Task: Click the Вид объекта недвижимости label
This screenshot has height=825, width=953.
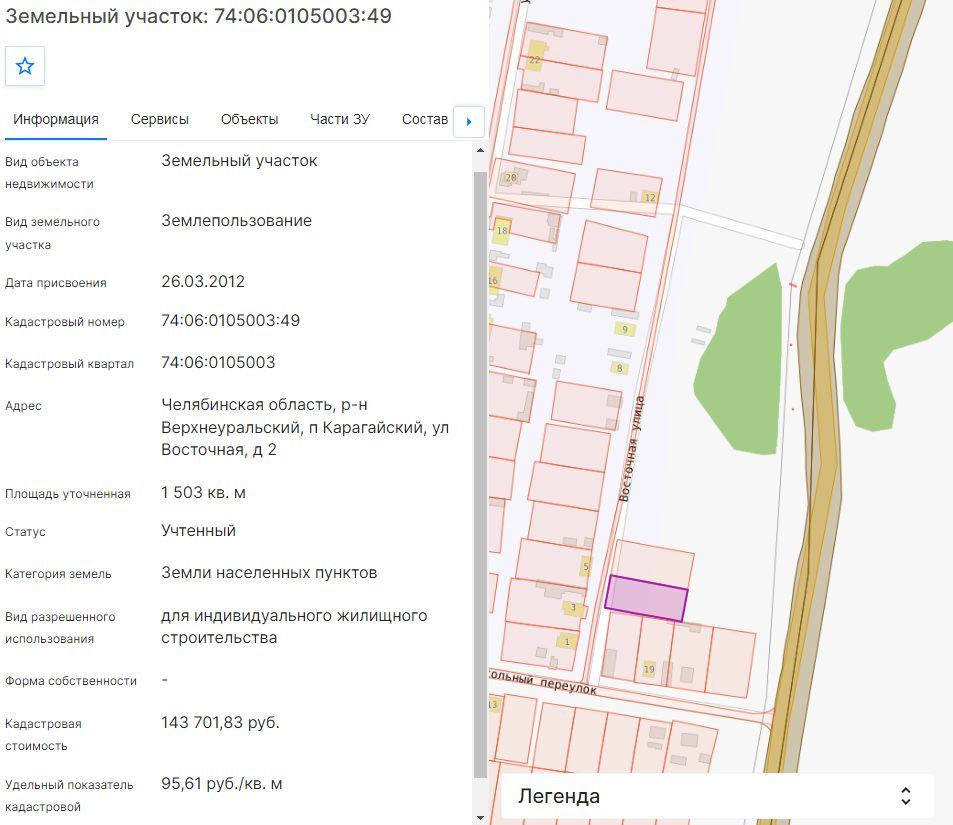Action: [49, 173]
